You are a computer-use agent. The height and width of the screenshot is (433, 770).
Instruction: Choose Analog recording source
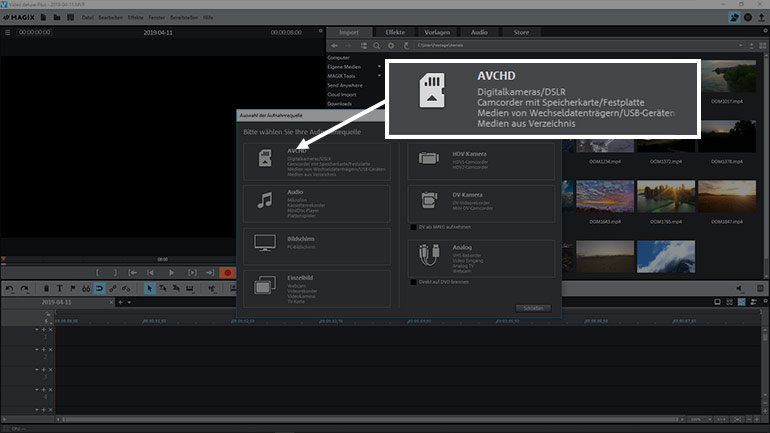click(x=481, y=258)
